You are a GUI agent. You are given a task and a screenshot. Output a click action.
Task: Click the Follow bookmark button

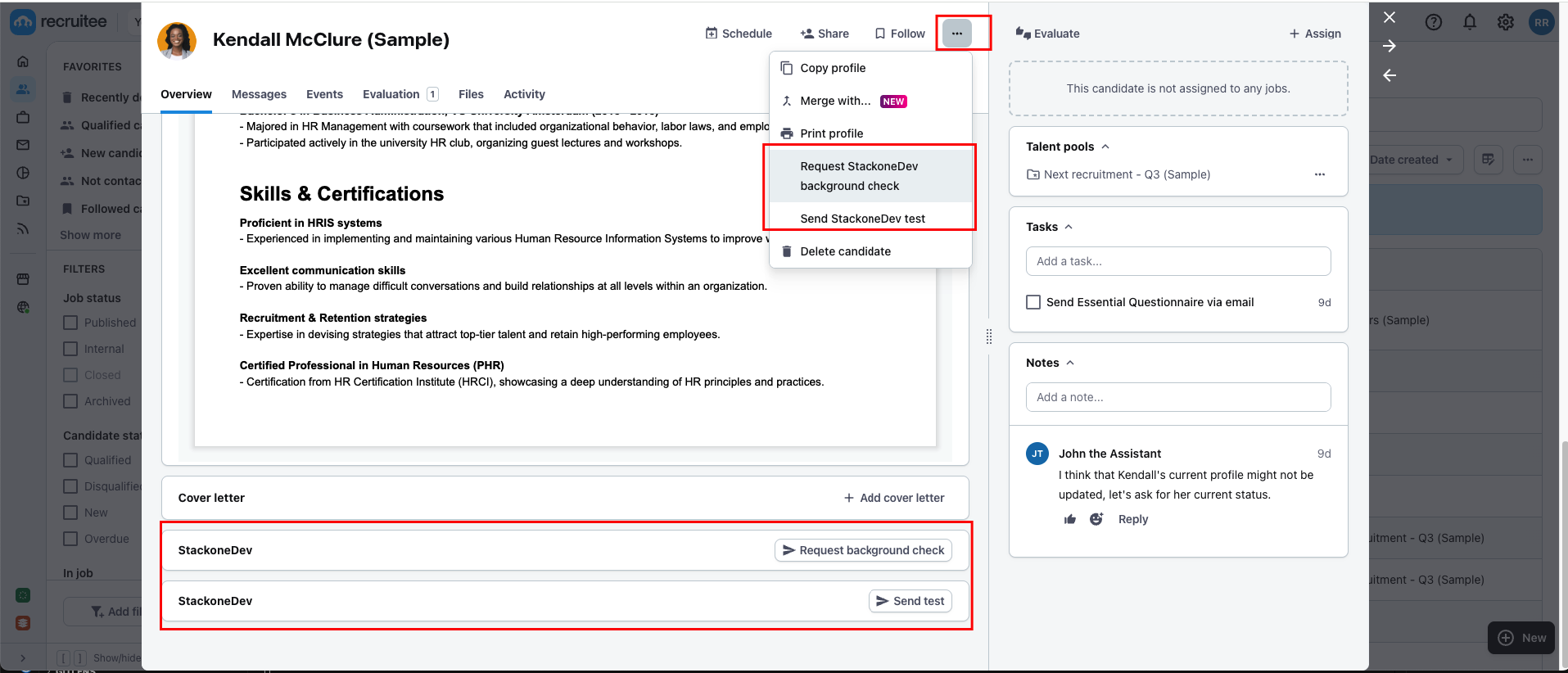pos(900,34)
